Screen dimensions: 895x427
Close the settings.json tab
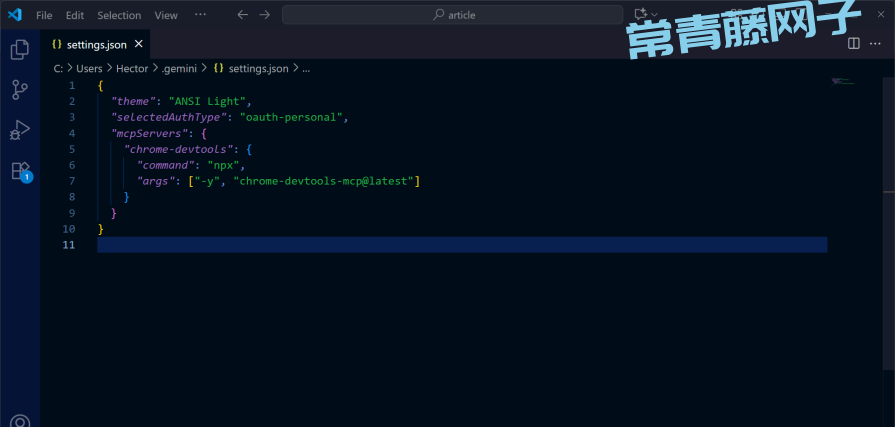139,44
